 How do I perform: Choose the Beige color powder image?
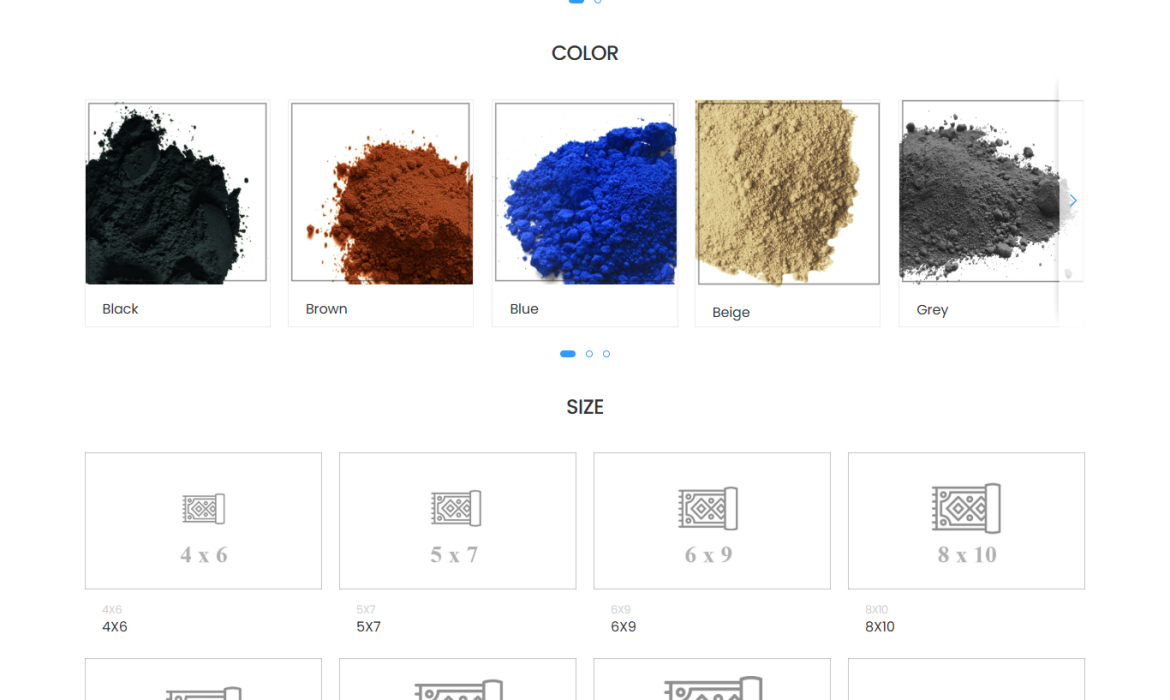788,193
